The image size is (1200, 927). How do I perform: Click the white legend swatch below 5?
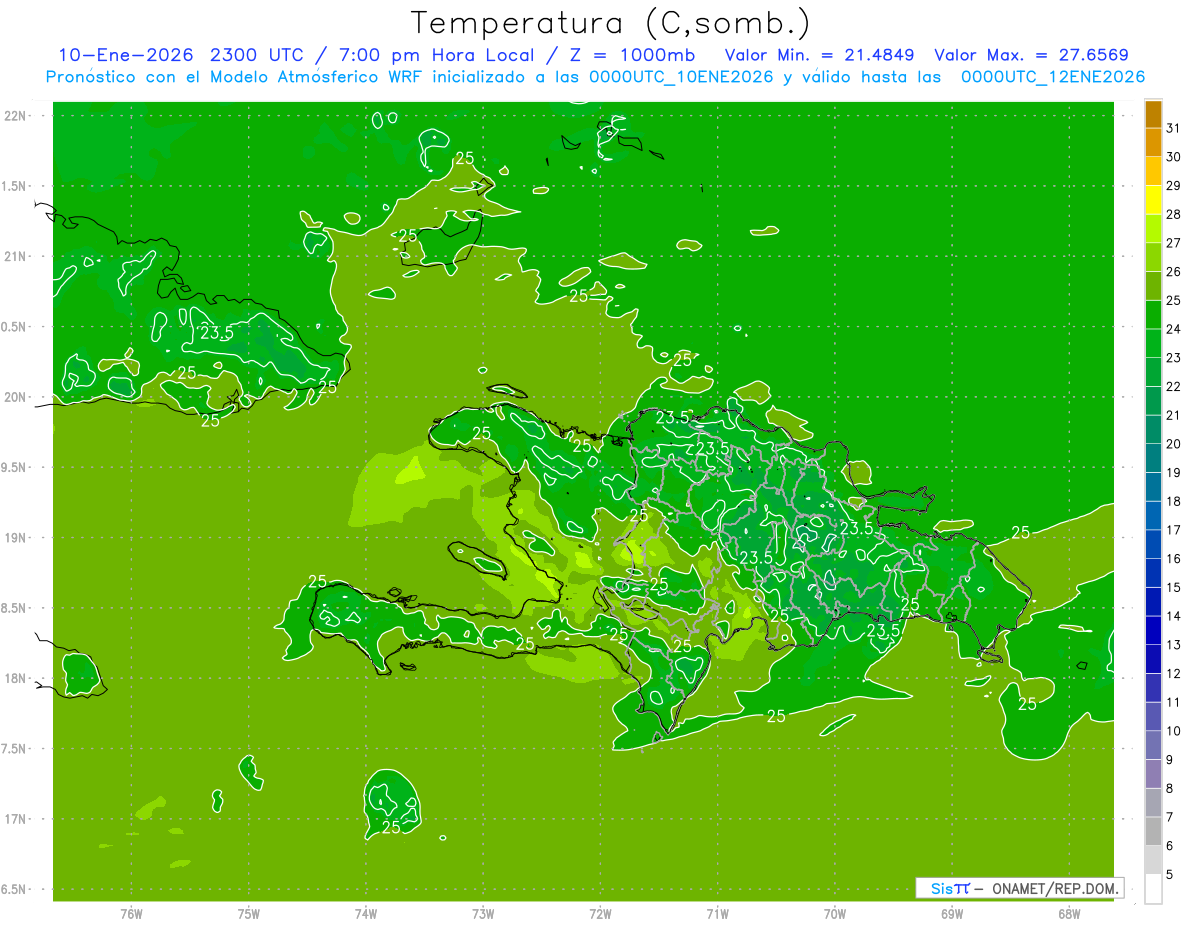[x=1153, y=889]
